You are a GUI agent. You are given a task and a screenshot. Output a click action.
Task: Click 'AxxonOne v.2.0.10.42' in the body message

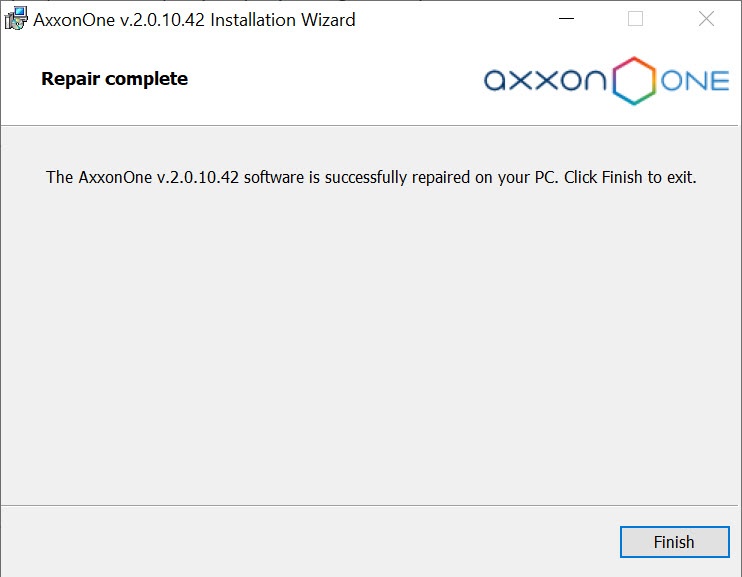point(159,177)
